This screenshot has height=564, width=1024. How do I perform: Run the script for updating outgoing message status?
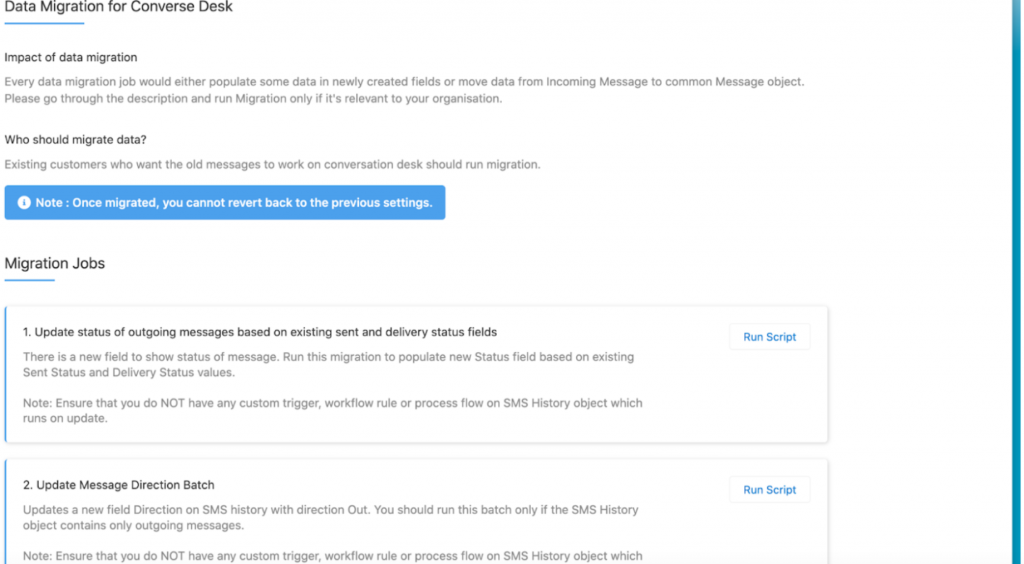click(x=769, y=337)
